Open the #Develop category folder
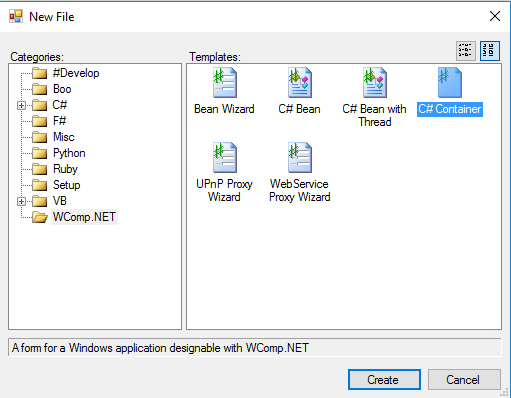The image size is (511, 398). point(76,73)
